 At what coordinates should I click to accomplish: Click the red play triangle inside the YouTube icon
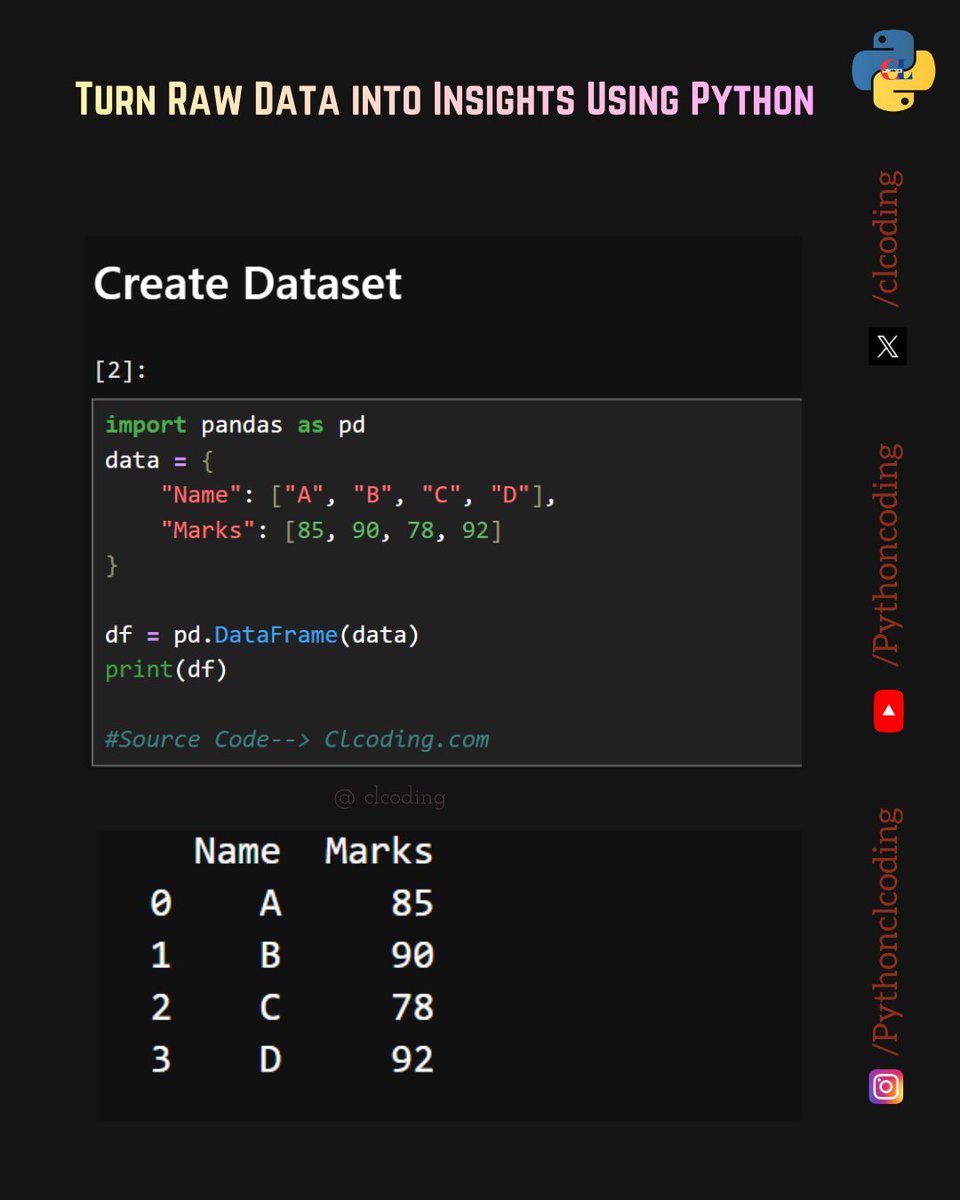(x=888, y=710)
